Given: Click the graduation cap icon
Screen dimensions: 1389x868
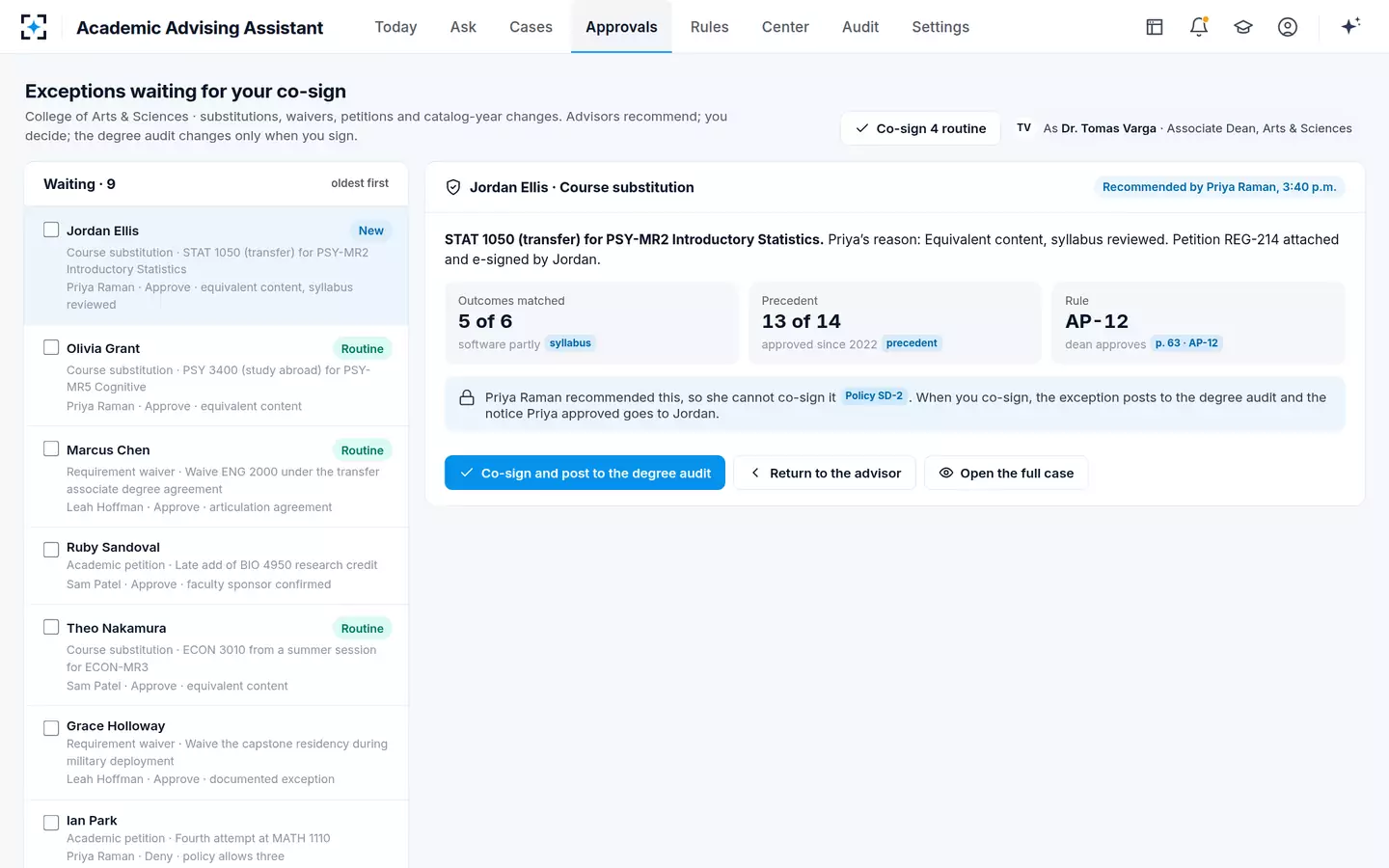Looking at the screenshot, I should (x=1243, y=27).
